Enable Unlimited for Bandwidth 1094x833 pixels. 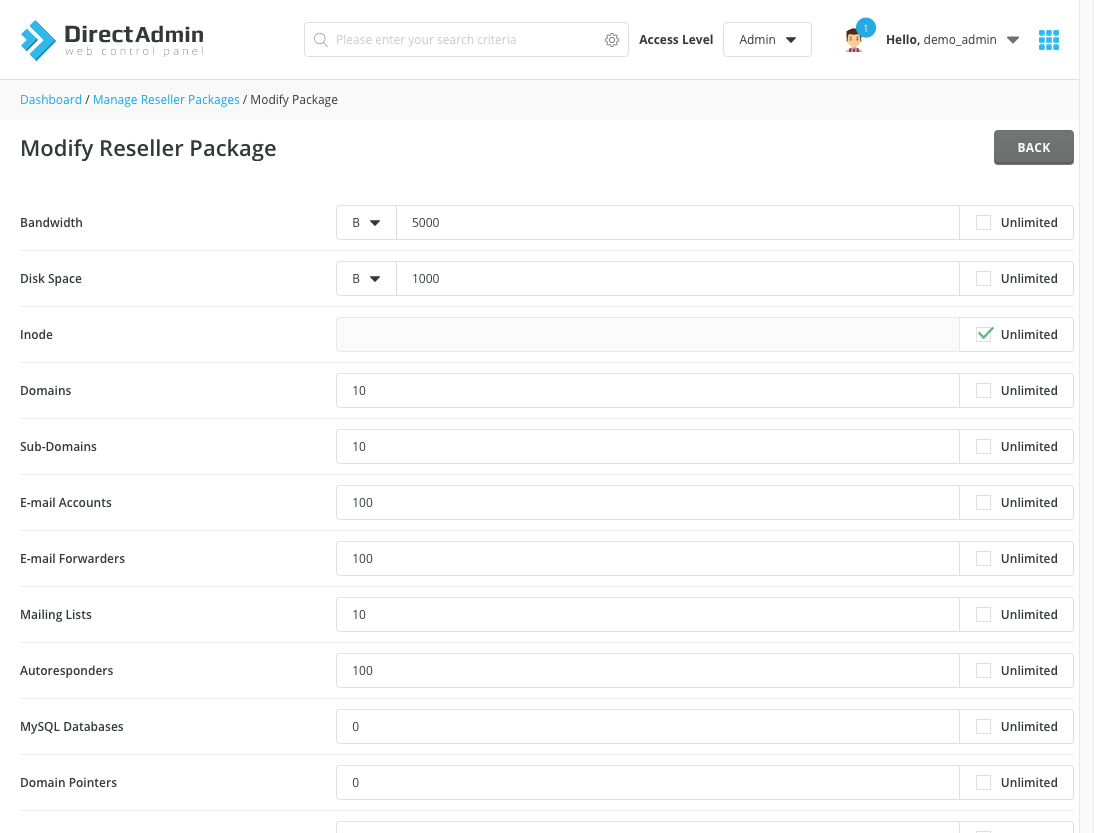pos(983,222)
